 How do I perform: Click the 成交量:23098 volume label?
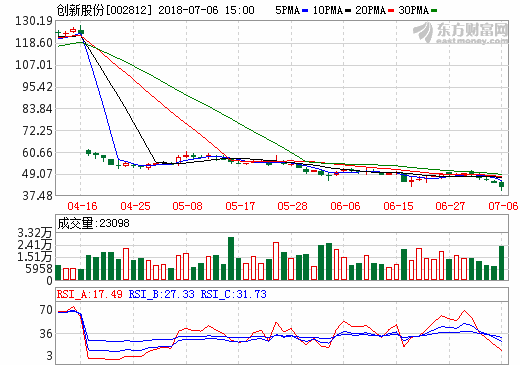(93, 223)
